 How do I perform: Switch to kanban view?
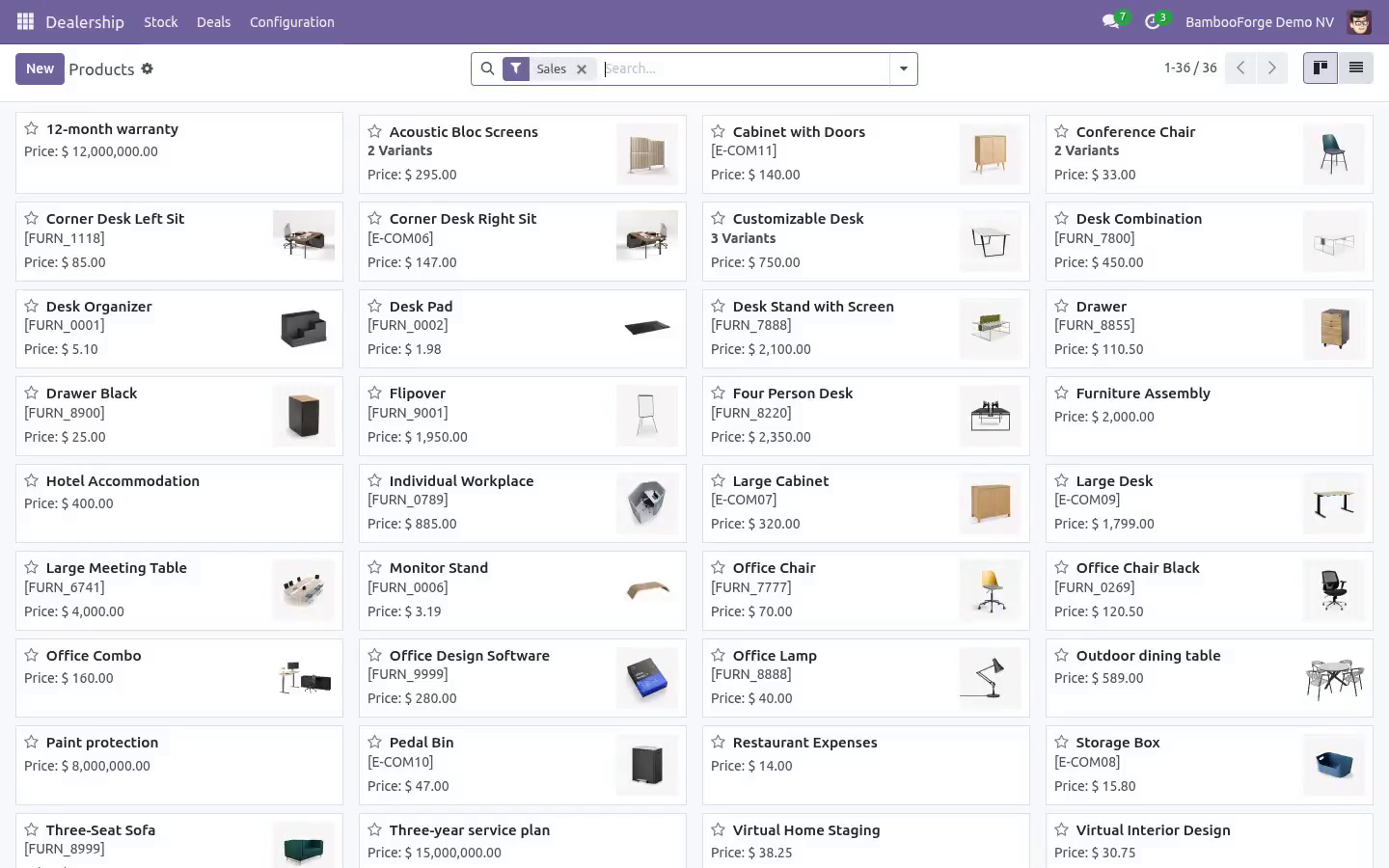tap(1321, 68)
